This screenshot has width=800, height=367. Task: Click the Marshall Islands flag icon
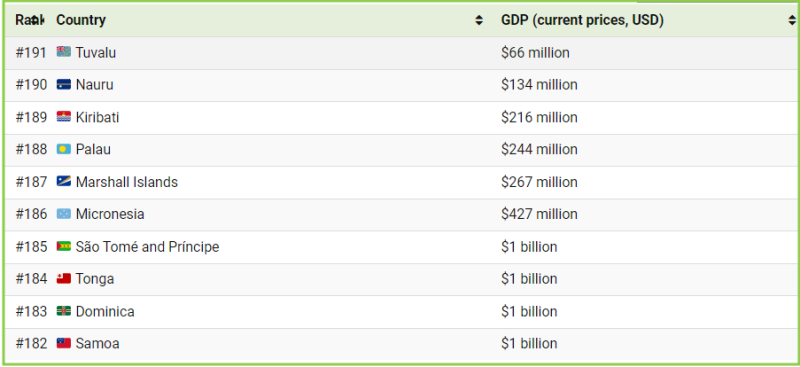64,182
